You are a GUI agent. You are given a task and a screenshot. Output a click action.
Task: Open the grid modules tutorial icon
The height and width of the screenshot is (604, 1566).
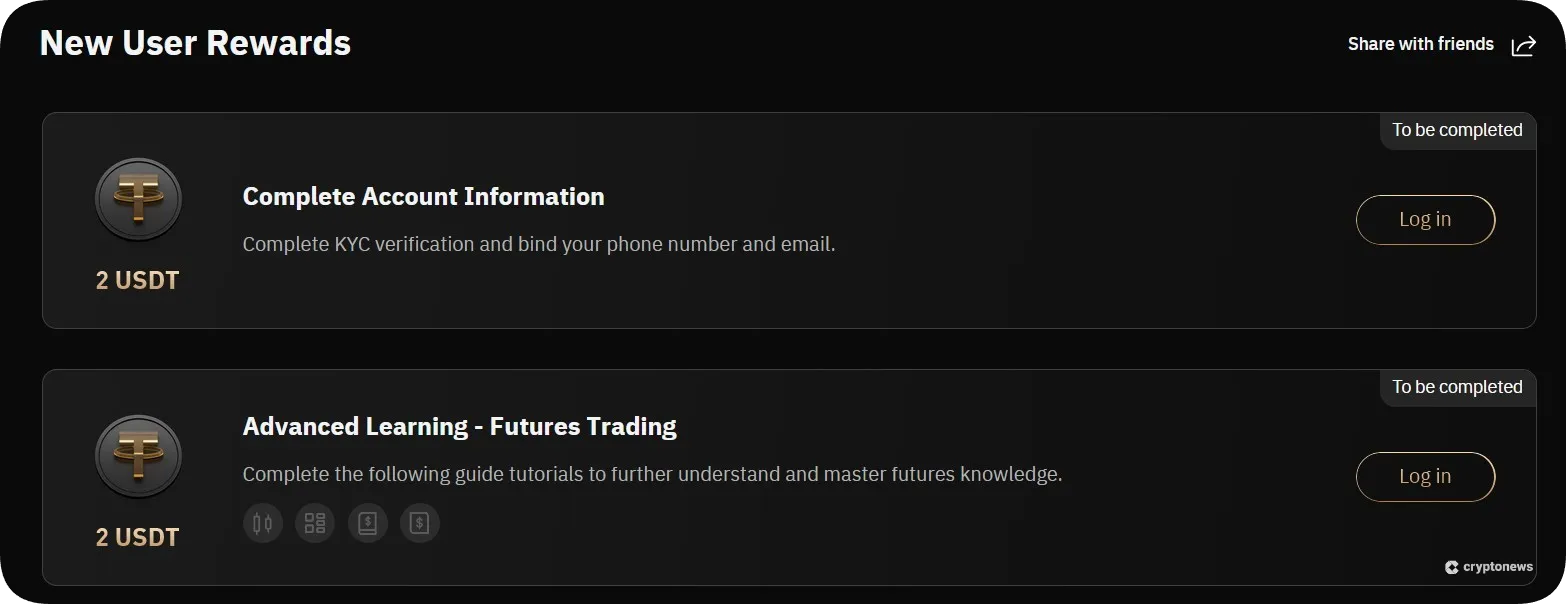(x=315, y=522)
